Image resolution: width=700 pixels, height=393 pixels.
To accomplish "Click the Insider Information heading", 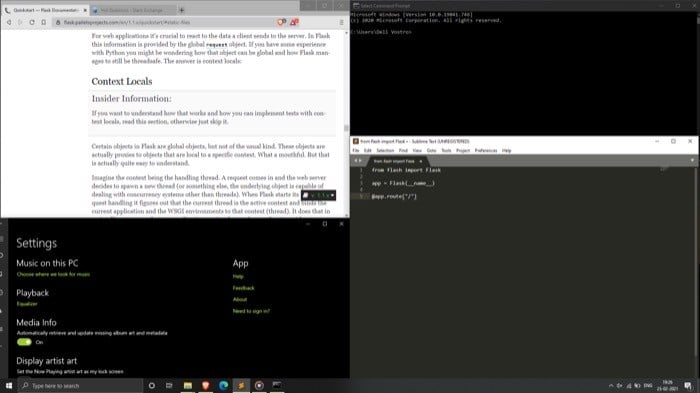I will click(x=131, y=99).
